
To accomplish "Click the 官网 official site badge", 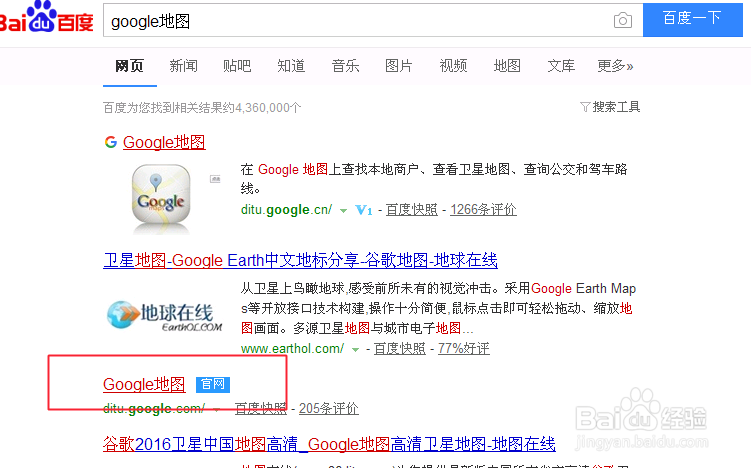I will [x=213, y=384].
